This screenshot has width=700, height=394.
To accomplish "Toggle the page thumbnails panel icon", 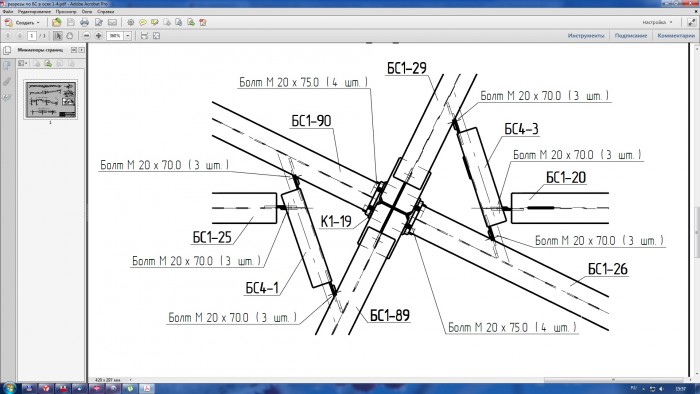I will point(7,66).
